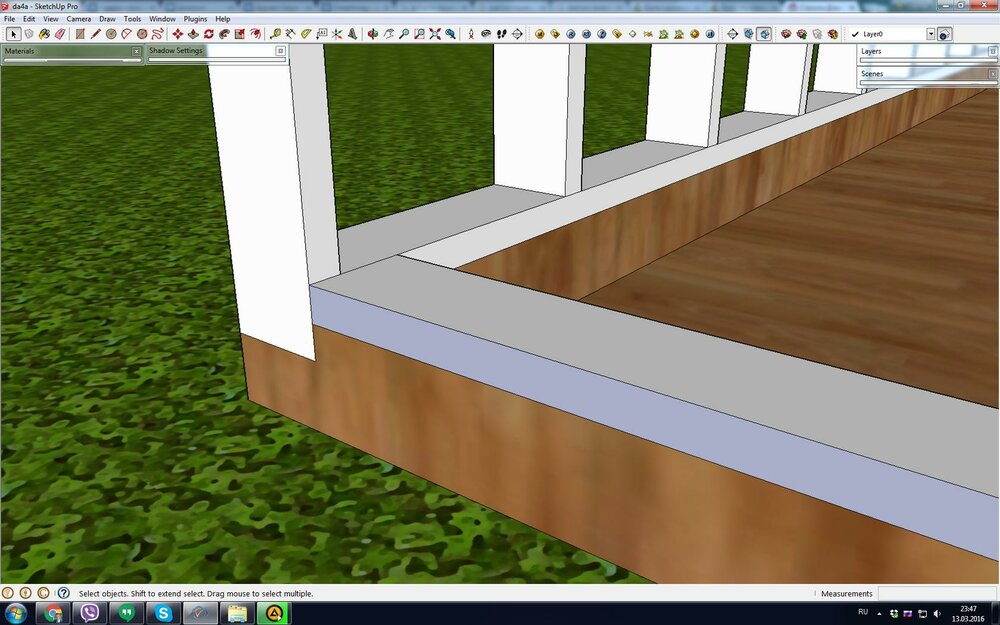
Task: Open the Layer0 dropdown list
Action: (930, 34)
